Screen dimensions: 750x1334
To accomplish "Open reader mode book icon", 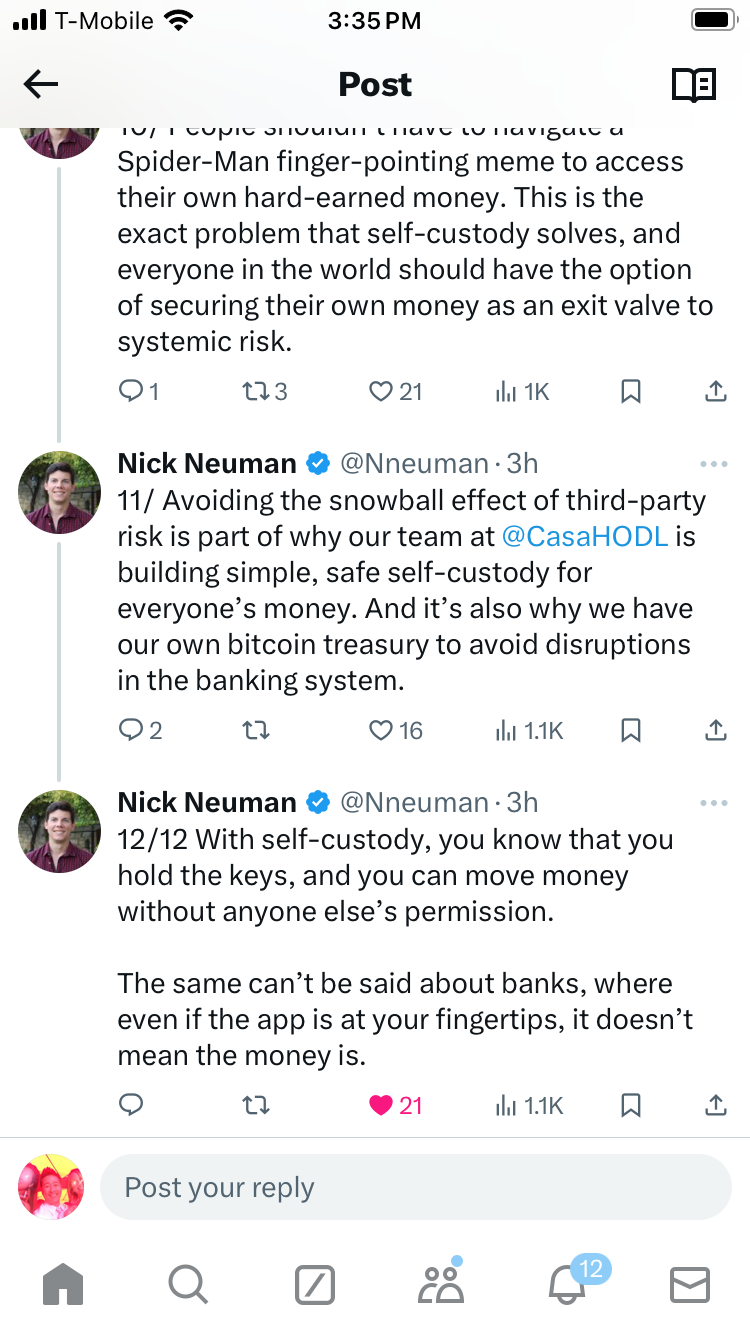I will (693, 85).
